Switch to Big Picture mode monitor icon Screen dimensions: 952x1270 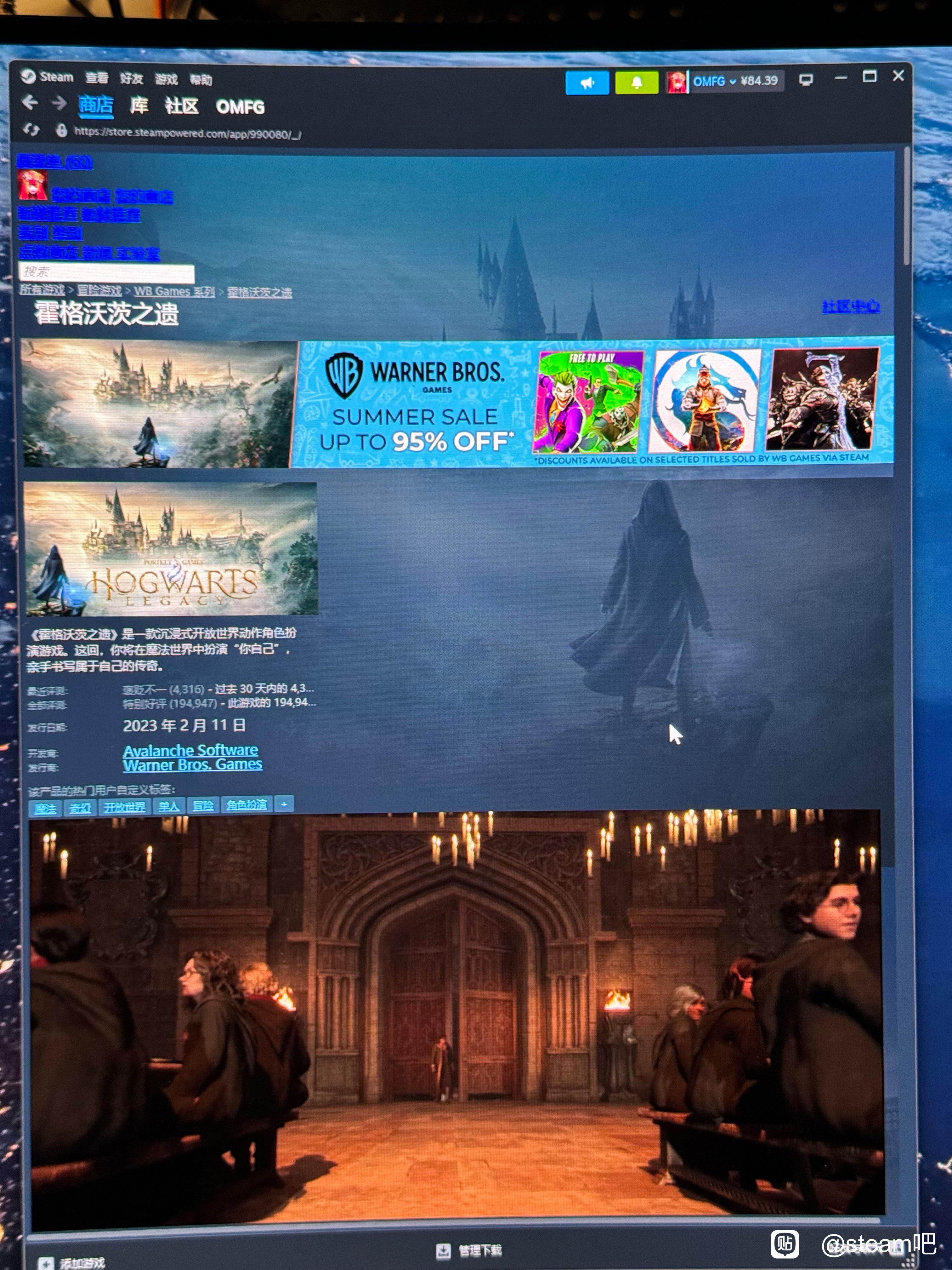806,80
